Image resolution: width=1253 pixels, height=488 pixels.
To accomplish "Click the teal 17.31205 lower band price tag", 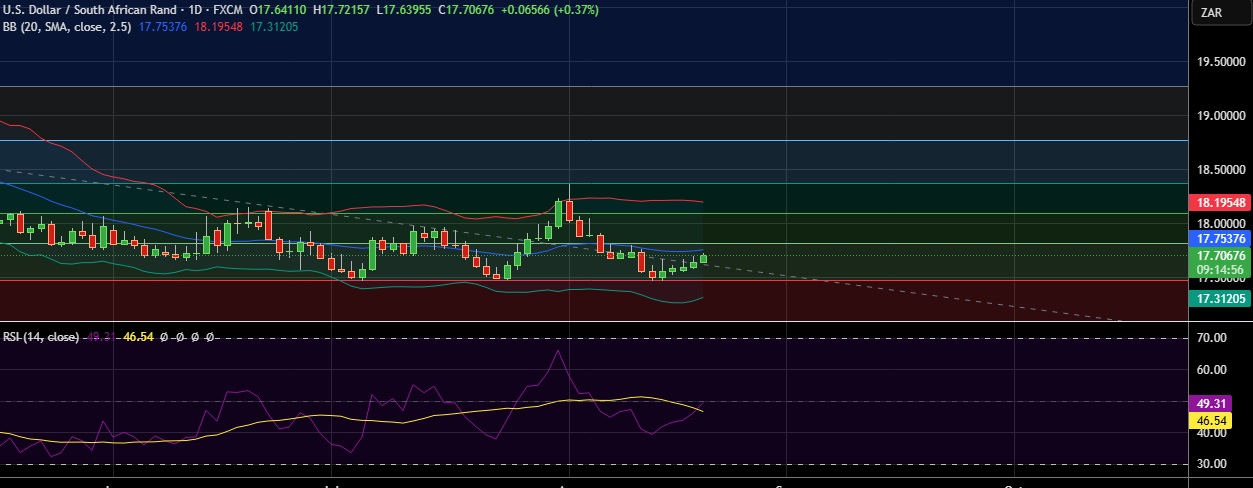I will point(1220,298).
